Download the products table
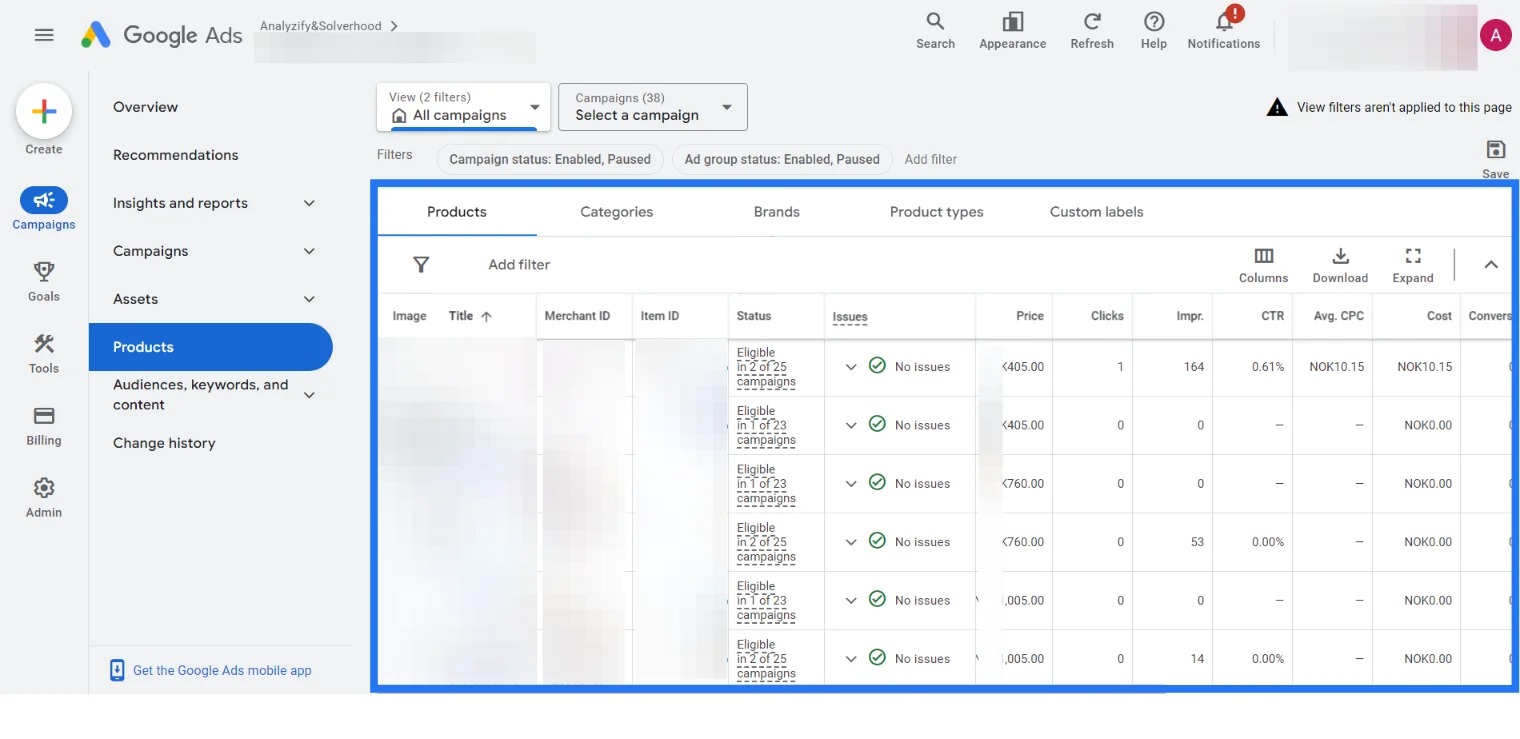Image resolution: width=1520 pixels, height=739 pixels. click(x=1340, y=265)
